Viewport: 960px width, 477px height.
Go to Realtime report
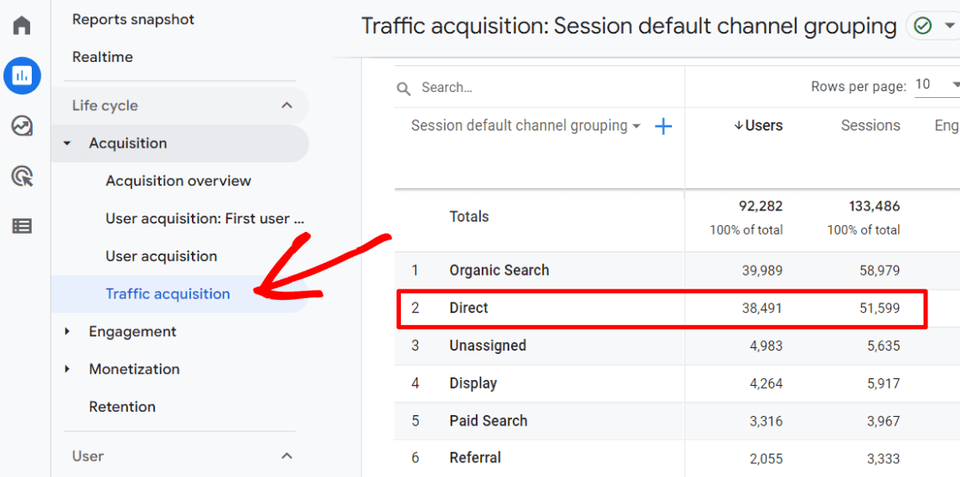point(102,57)
